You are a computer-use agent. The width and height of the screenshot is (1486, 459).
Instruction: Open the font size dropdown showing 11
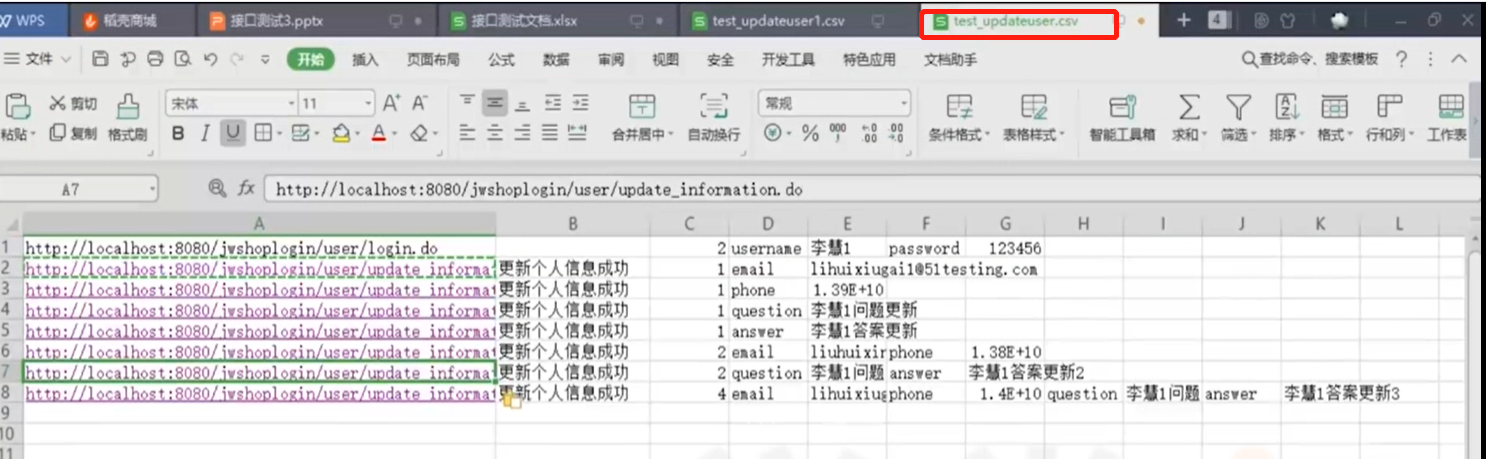(x=368, y=103)
